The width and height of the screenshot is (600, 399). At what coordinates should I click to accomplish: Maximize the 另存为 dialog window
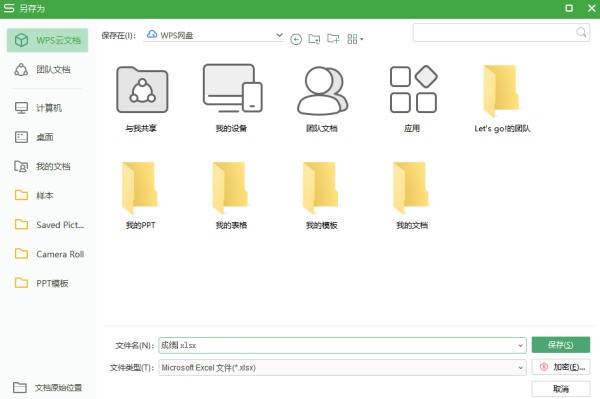(569, 8)
